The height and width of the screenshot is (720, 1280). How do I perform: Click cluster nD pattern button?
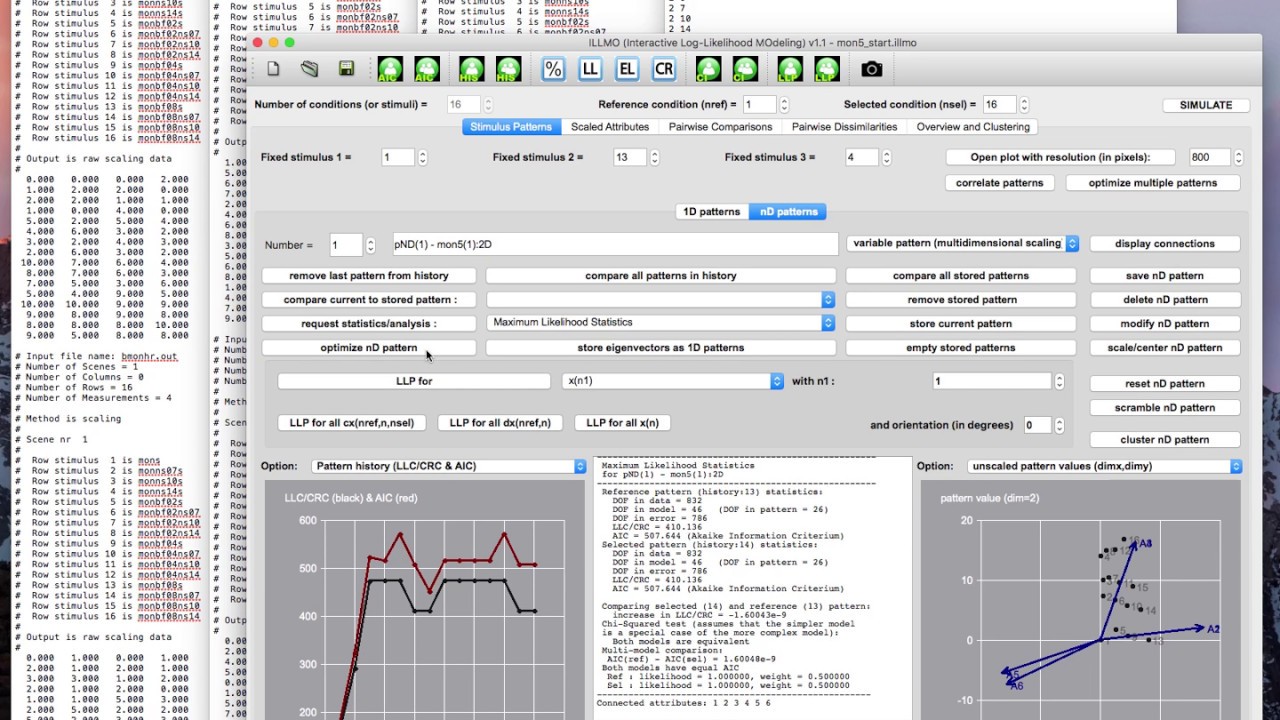[1164, 440]
